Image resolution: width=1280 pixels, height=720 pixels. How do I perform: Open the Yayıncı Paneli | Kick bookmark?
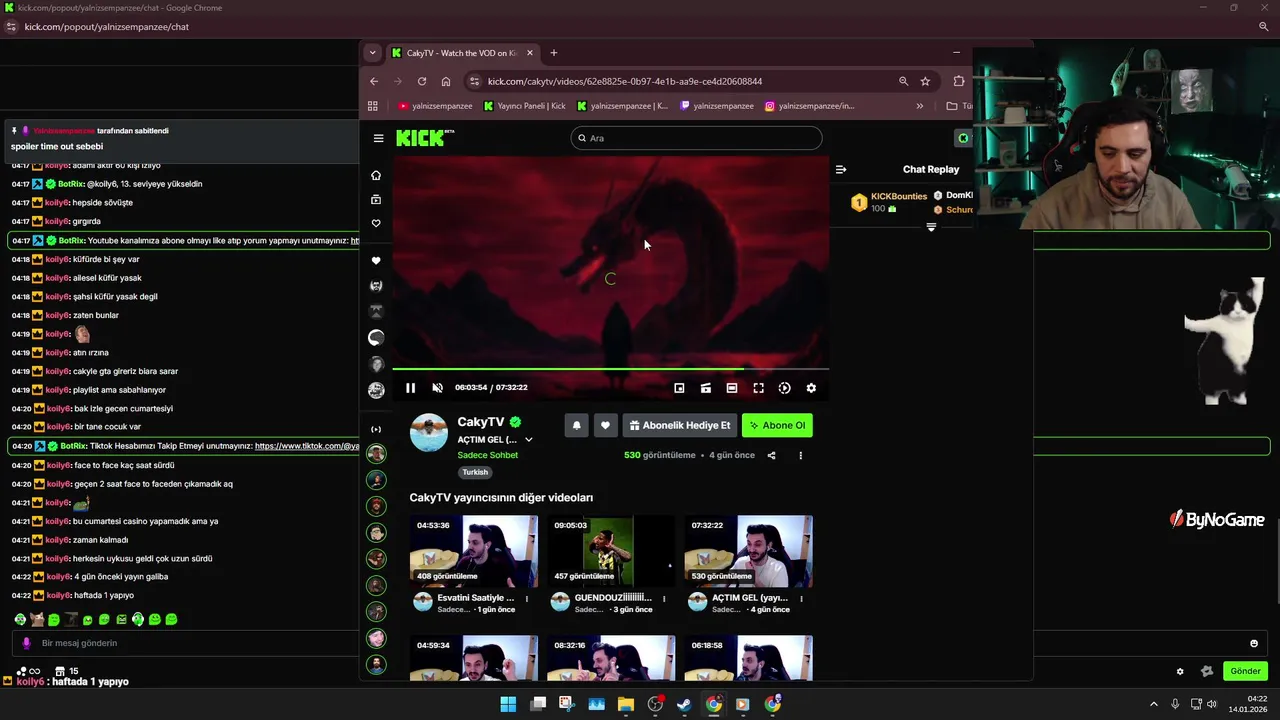pos(525,106)
